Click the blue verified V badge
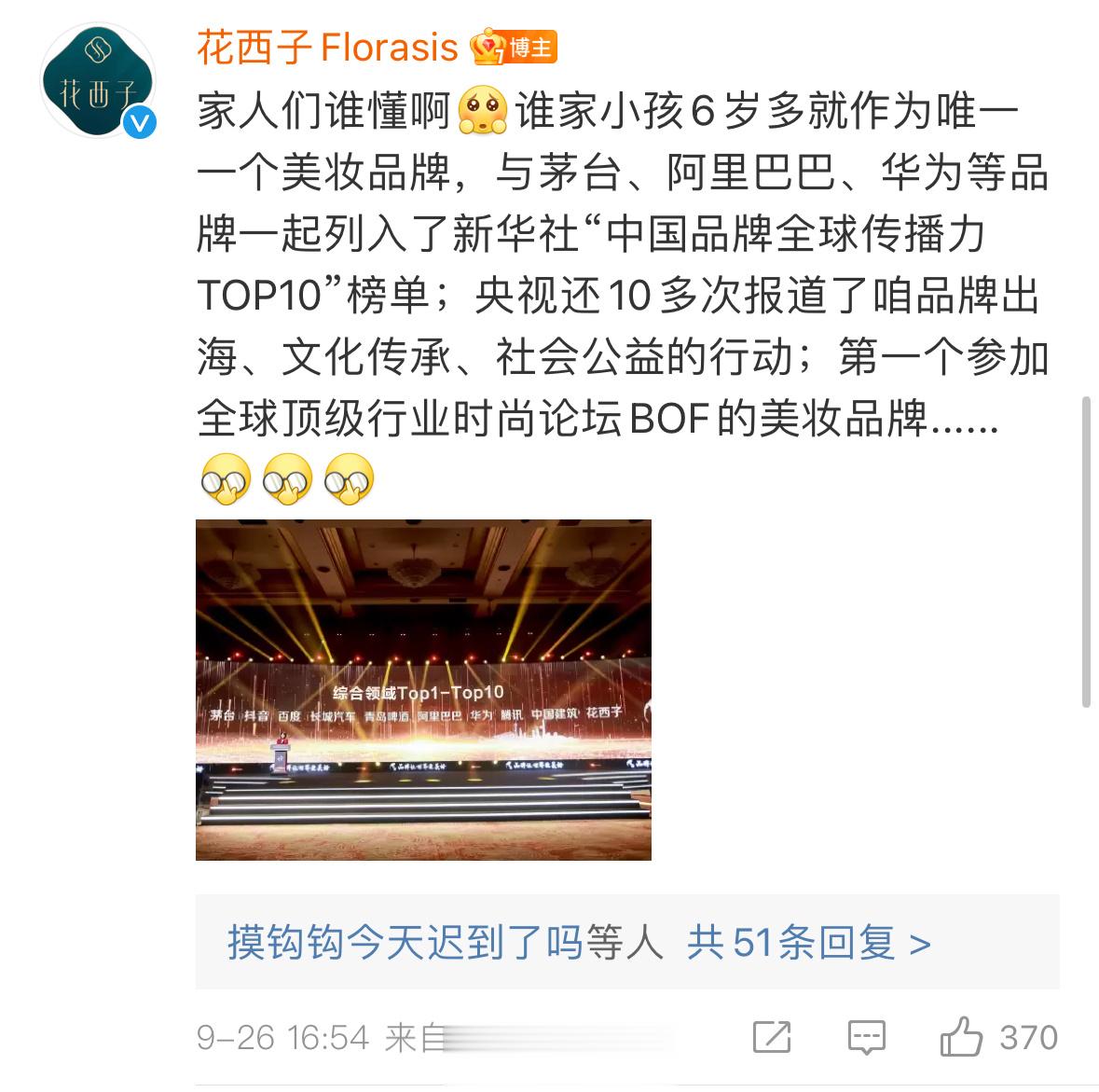The width and height of the screenshot is (1099, 1092). click(140, 123)
